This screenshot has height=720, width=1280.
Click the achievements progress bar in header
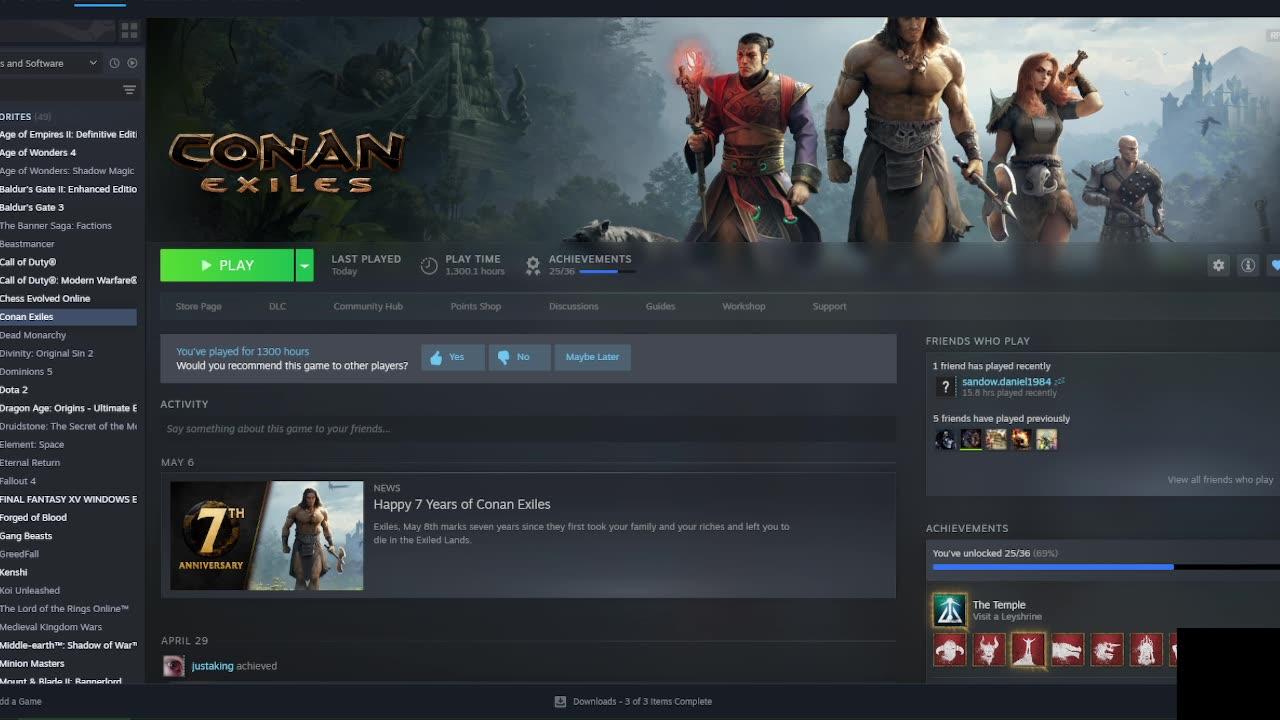click(x=606, y=272)
